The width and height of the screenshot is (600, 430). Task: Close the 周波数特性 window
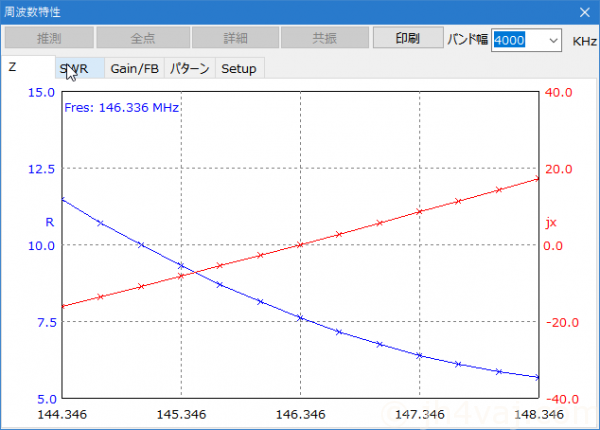tap(584, 12)
